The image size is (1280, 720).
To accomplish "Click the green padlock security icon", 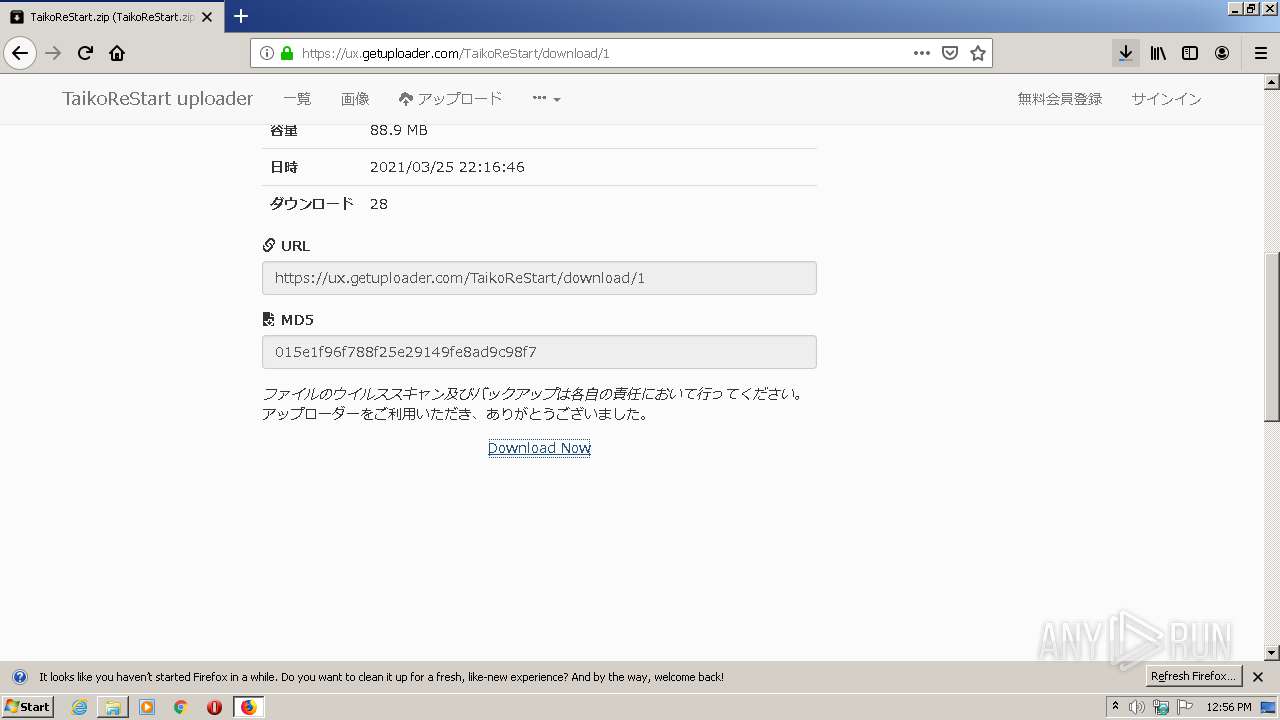I will pos(287,53).
